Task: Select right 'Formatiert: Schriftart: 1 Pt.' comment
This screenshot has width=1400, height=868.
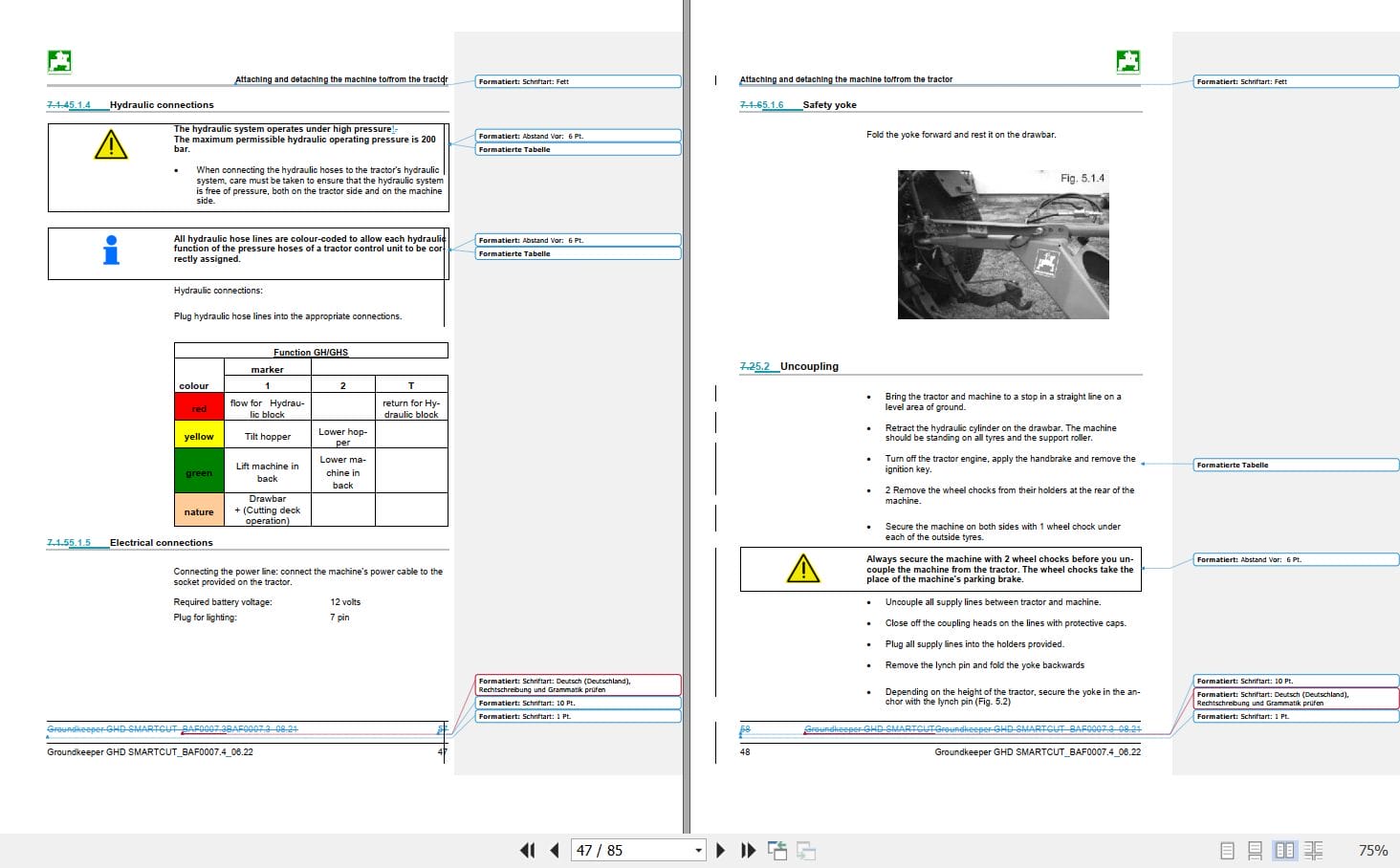Action: tap(1296, 716)
